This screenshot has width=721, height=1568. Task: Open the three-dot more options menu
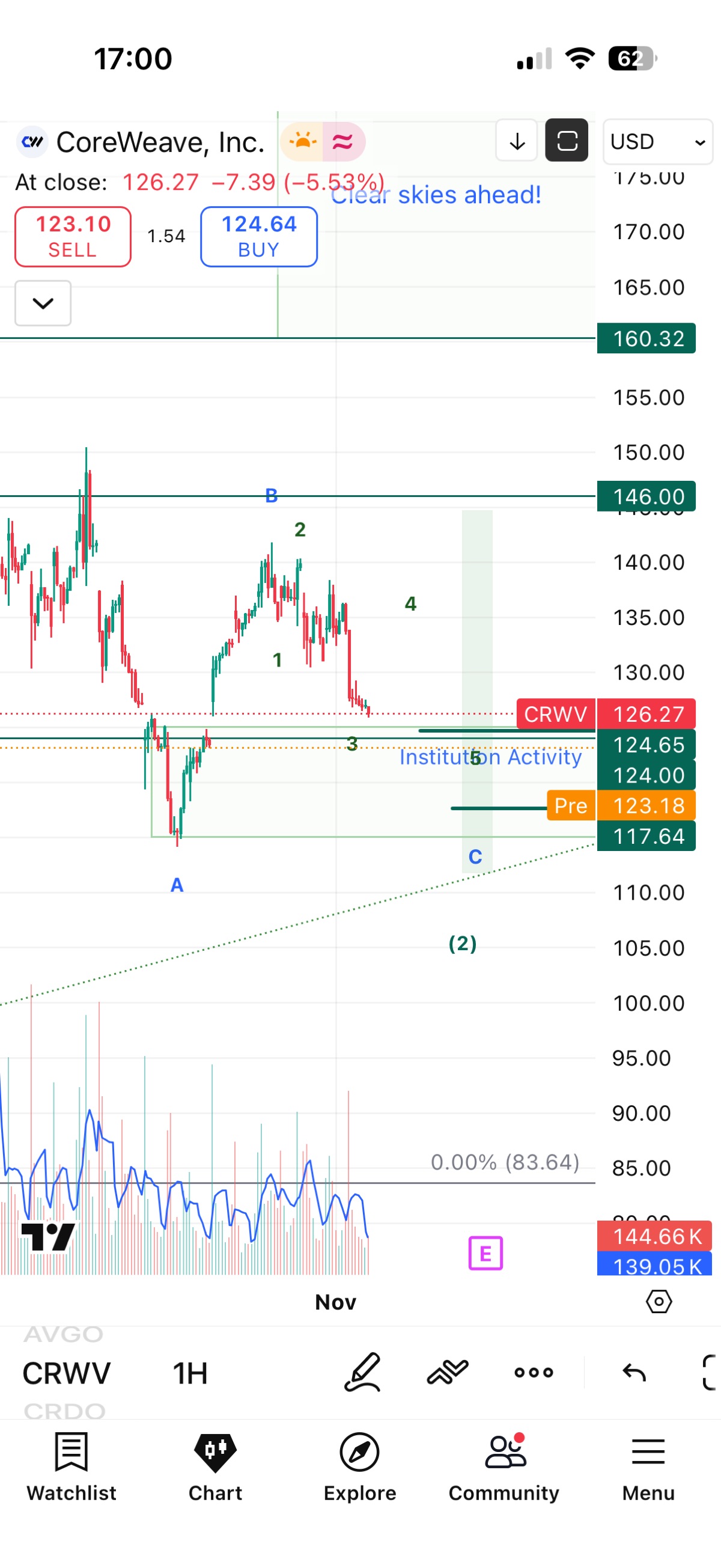point(534,1372)
